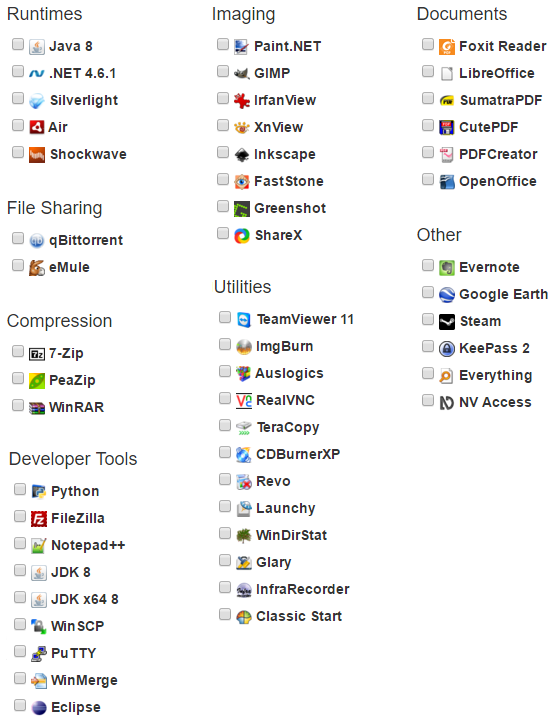Click the Google Earth globe icon

coord(446,294)
